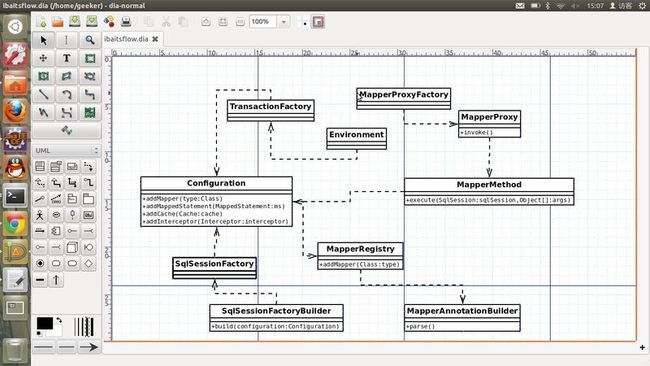Click the Paste toolbar icon
The height and width of the screenshot is (366, 650).
coord(182,22)
